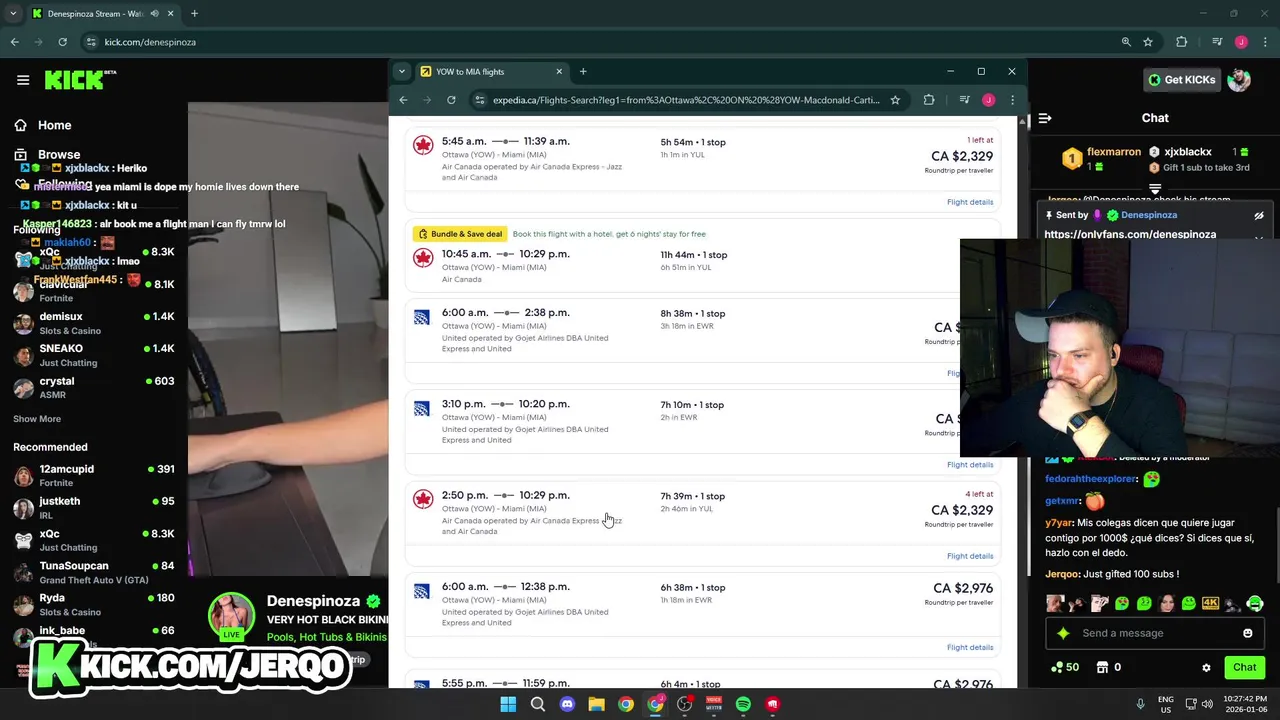1280x720 pixels.
Task: Click the KICK logo
Action: click(80, 80)
